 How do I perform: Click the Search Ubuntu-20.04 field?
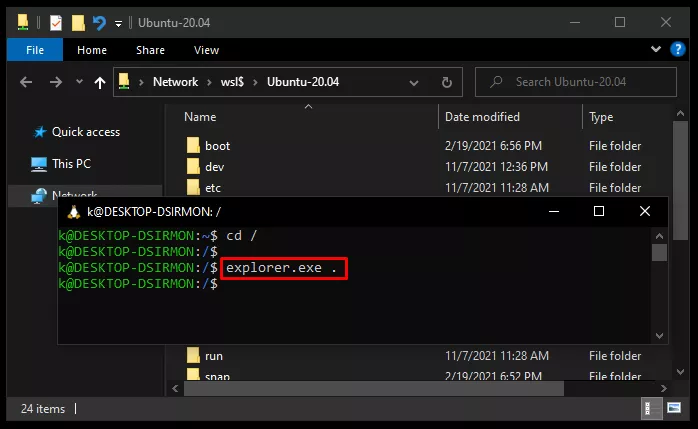coord(576,82)
